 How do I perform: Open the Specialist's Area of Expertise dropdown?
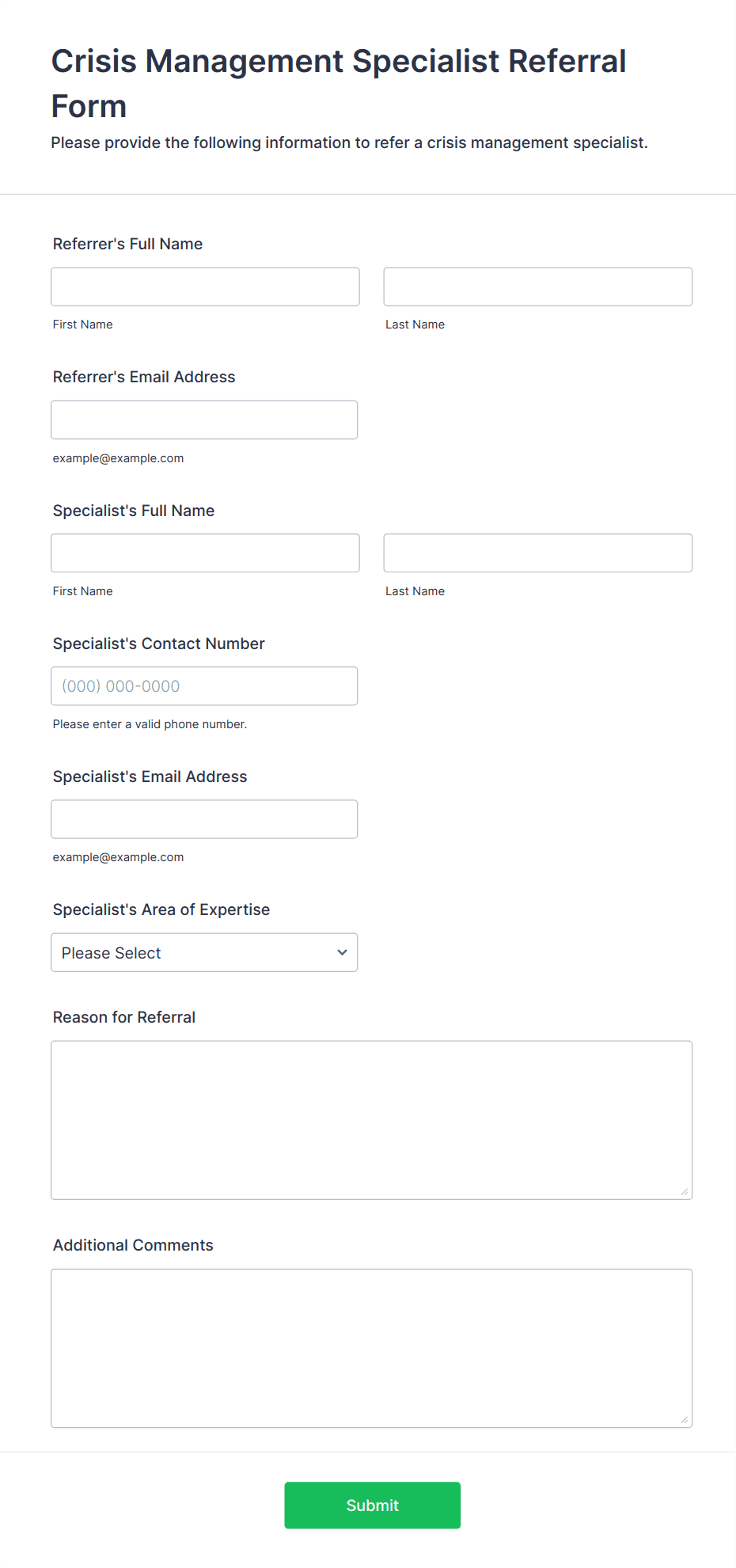204,952
